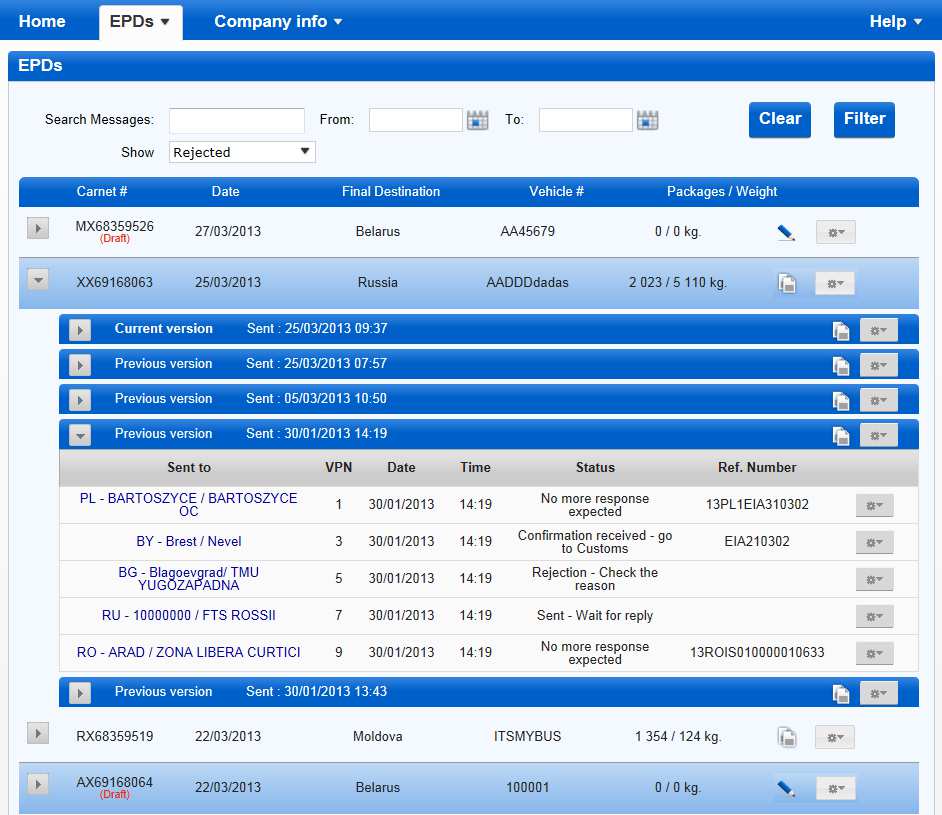Copy carnet XX69168063 using the copy icon
The width and height of the screenshot is (942, 815).
coord(787,283)
